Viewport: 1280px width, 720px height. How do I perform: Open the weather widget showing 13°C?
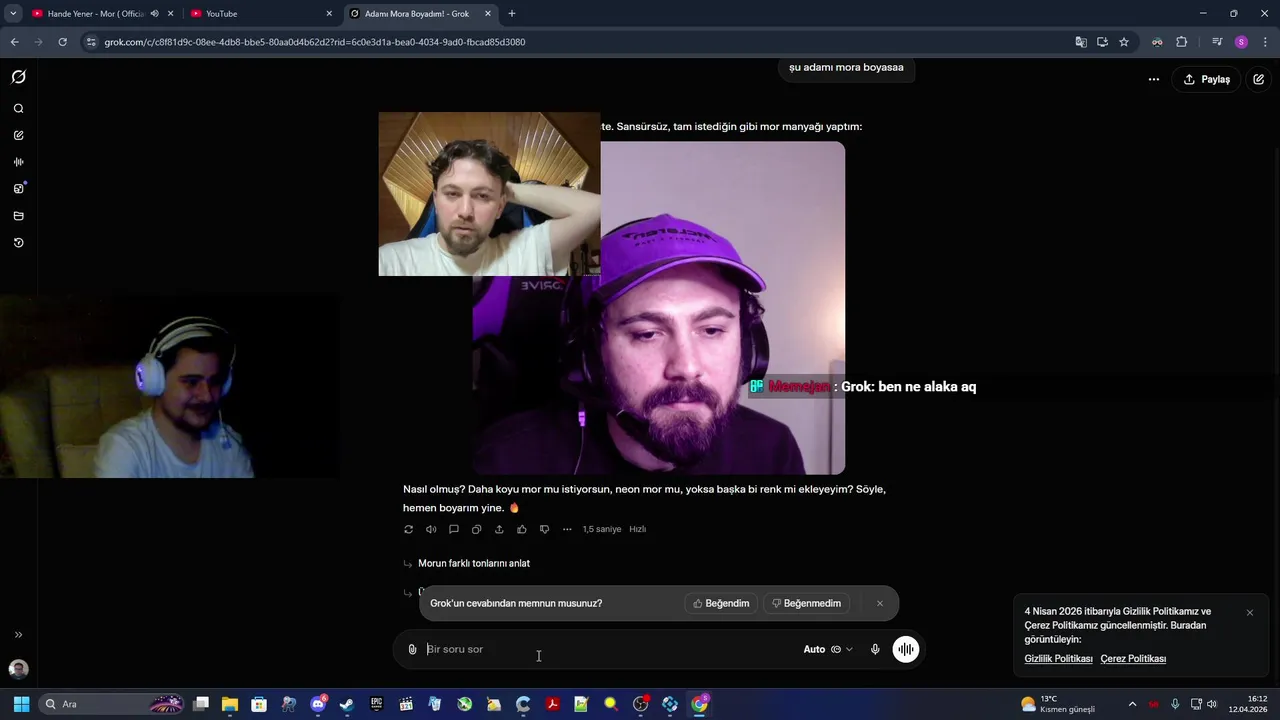[x=1058, y=704]
